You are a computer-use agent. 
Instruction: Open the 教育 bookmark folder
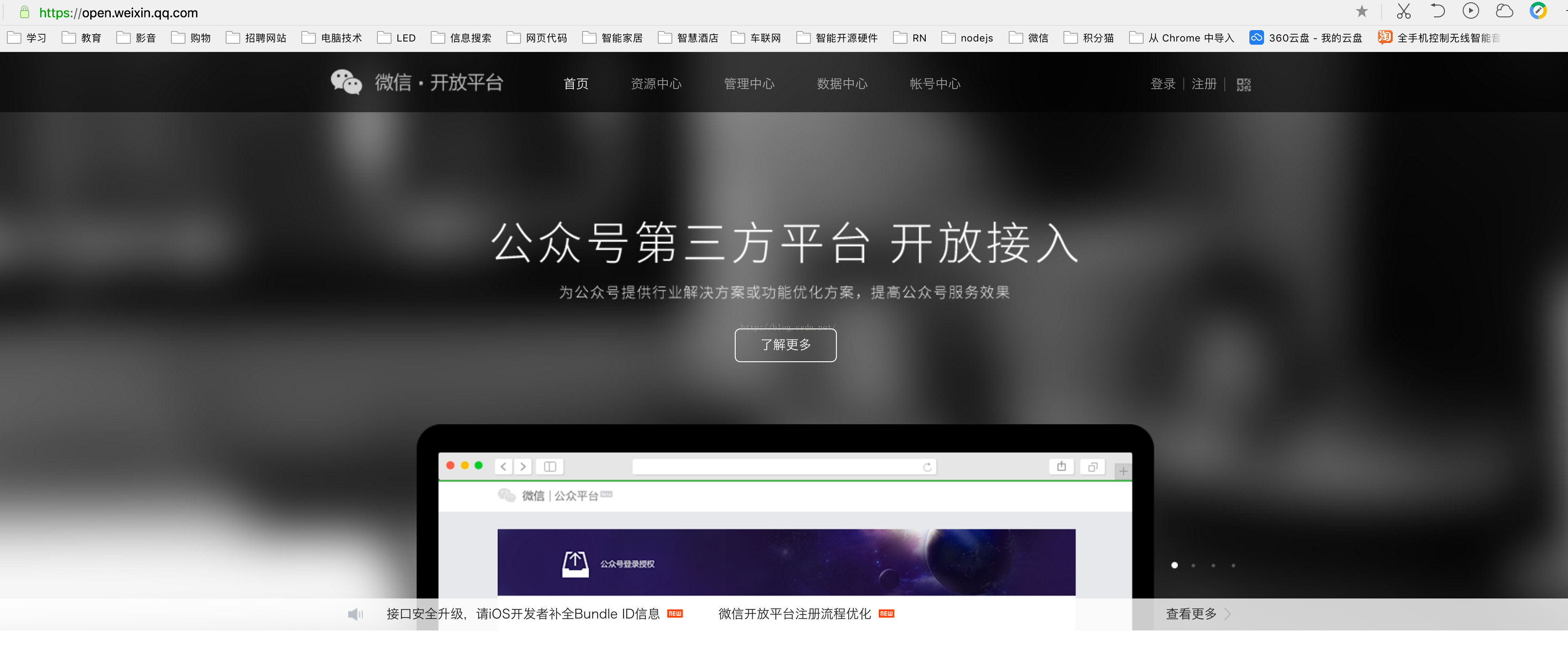(x=82, y=38)
